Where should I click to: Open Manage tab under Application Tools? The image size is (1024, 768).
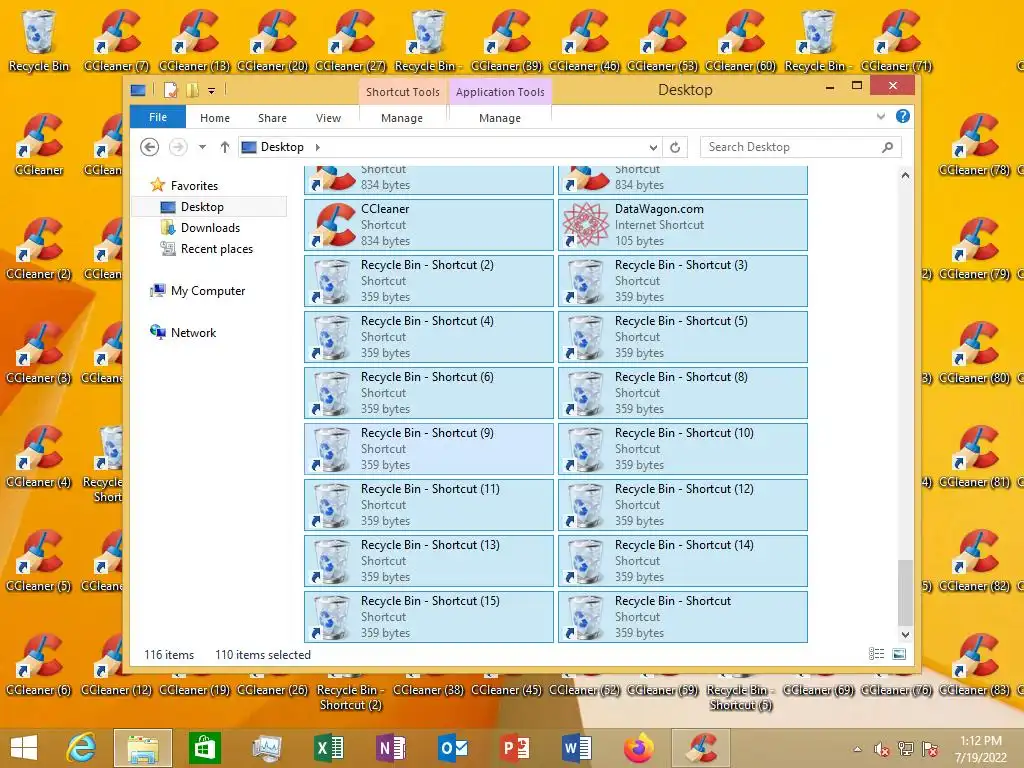[500, 118]
